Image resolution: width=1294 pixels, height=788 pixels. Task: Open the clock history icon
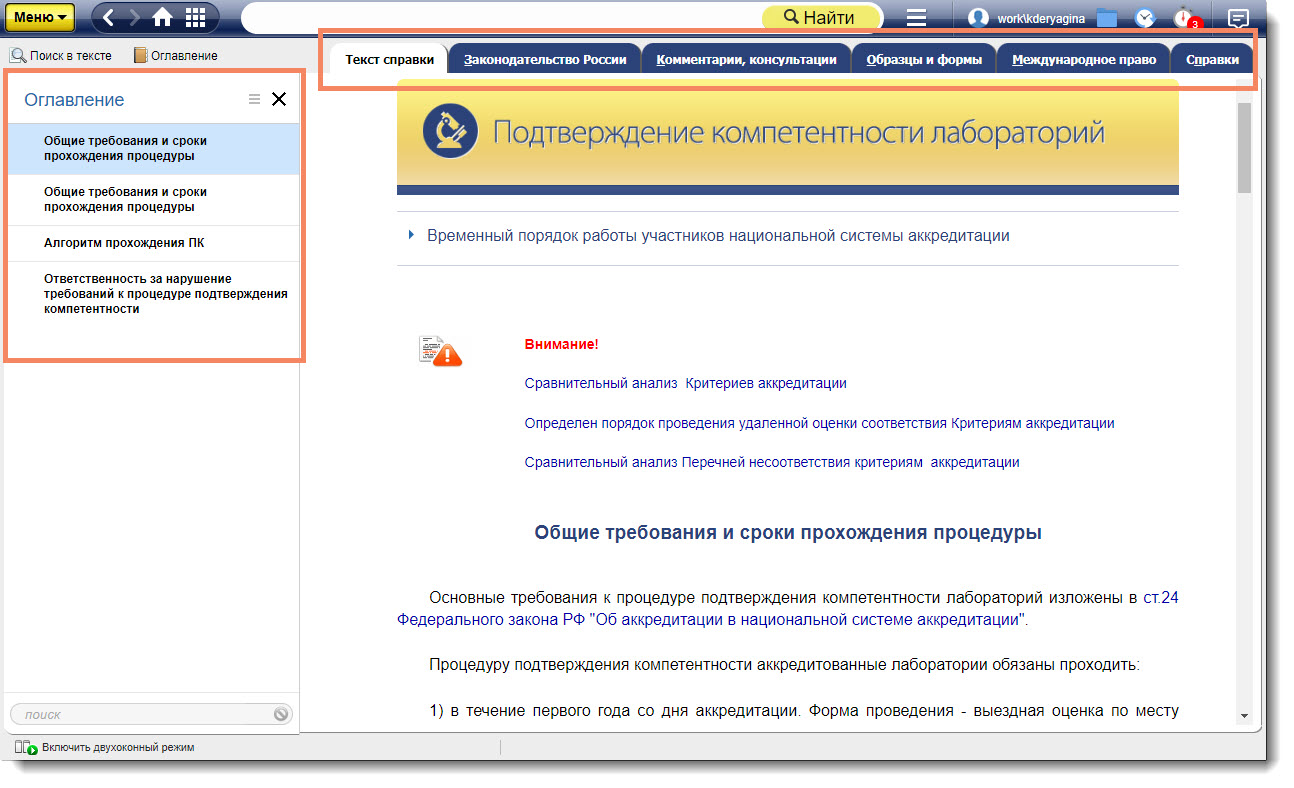pos(1145,17)
